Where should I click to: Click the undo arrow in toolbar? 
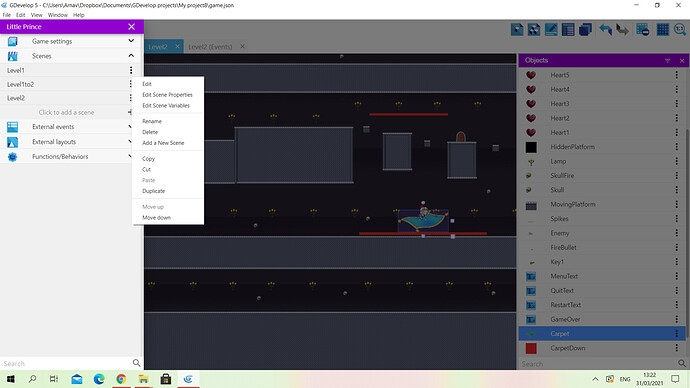point(606,29)
